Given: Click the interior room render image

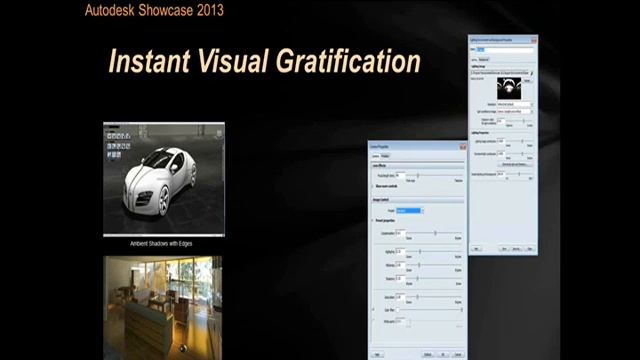Looking at the screenshot, I should 162,308.
